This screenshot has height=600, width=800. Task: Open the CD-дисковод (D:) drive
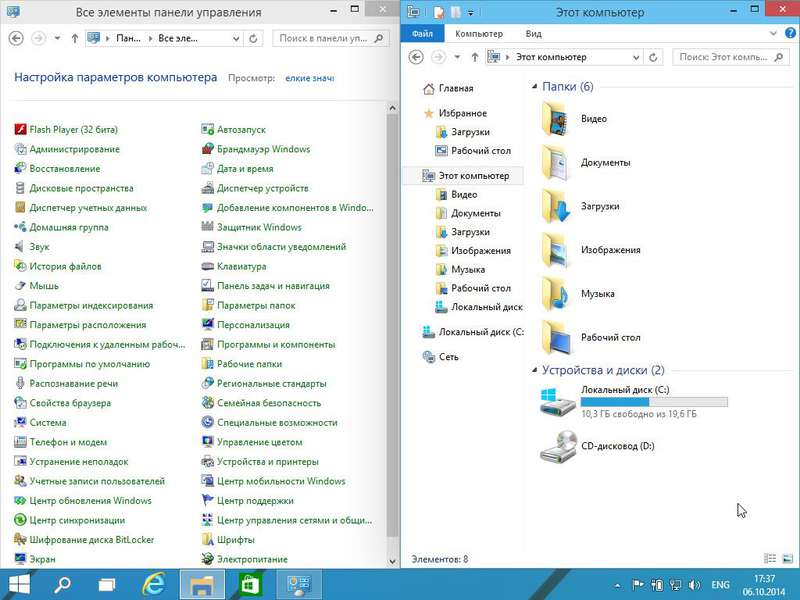(x=618, y=445)
